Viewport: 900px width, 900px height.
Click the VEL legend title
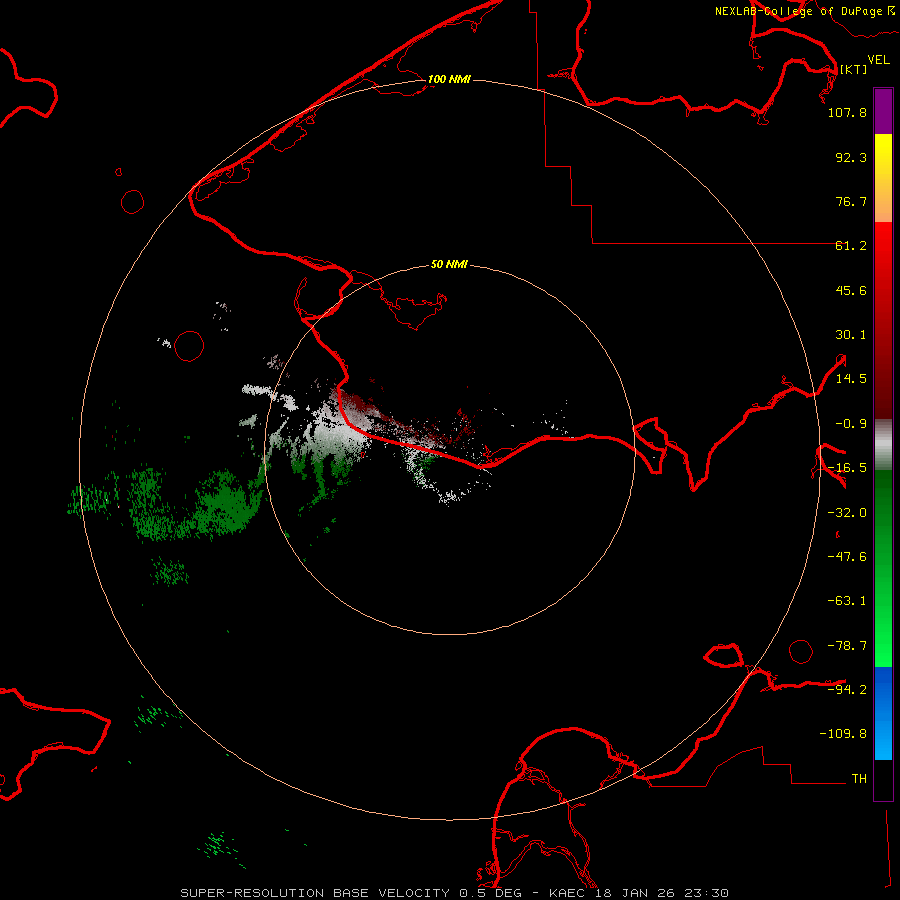click(878, 59)
